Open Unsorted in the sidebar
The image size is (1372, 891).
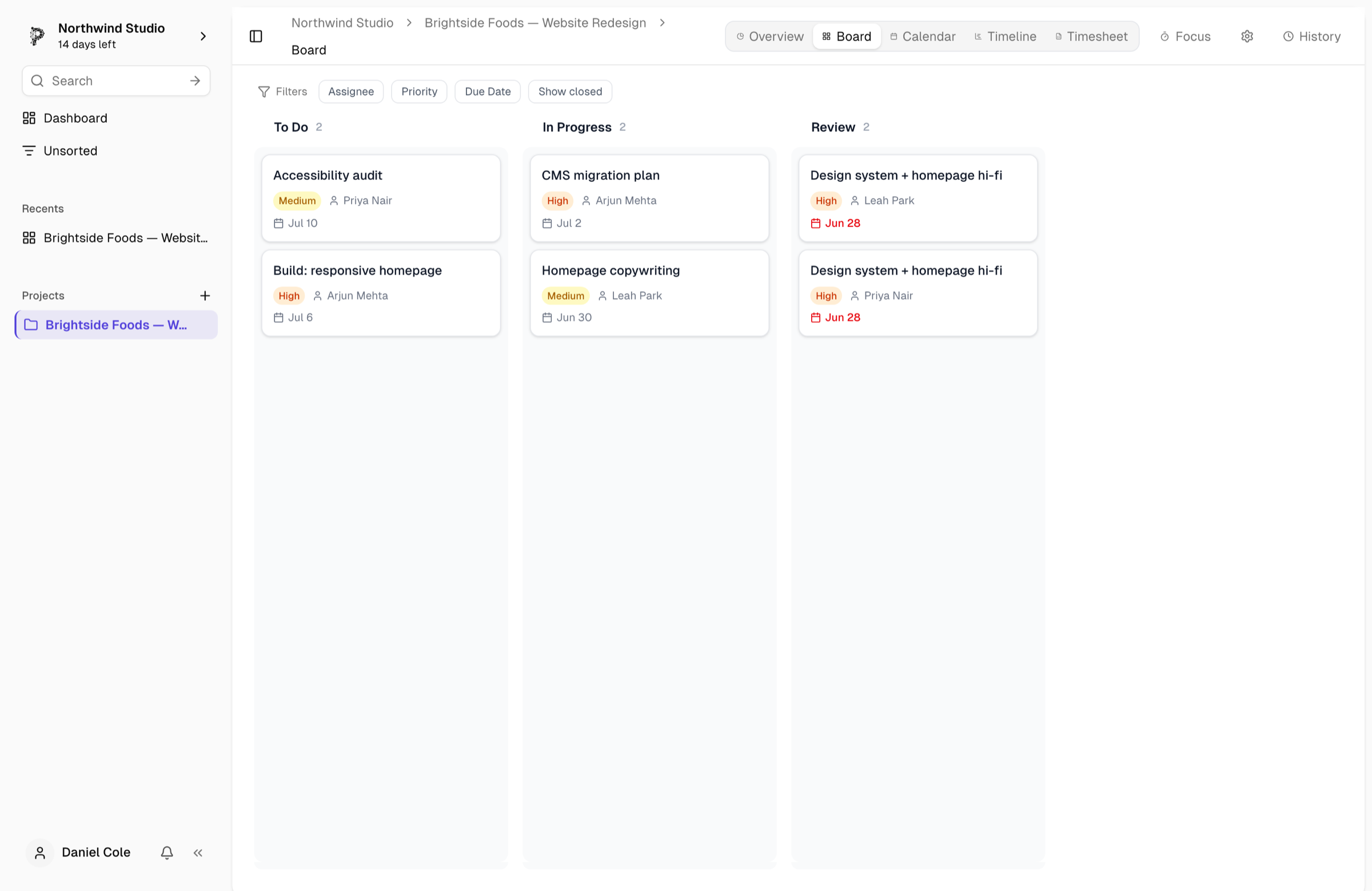click(x=117, y=150)
